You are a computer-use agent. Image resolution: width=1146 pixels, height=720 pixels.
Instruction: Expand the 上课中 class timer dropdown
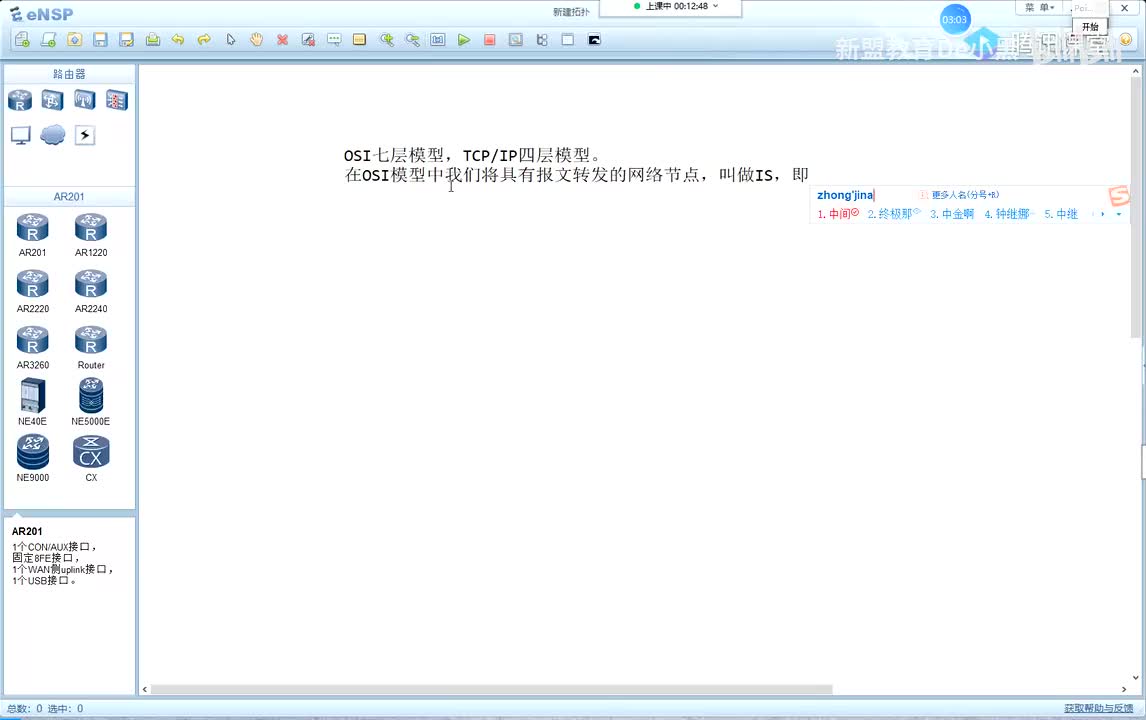pyautogui.click(x=716, y=6)
